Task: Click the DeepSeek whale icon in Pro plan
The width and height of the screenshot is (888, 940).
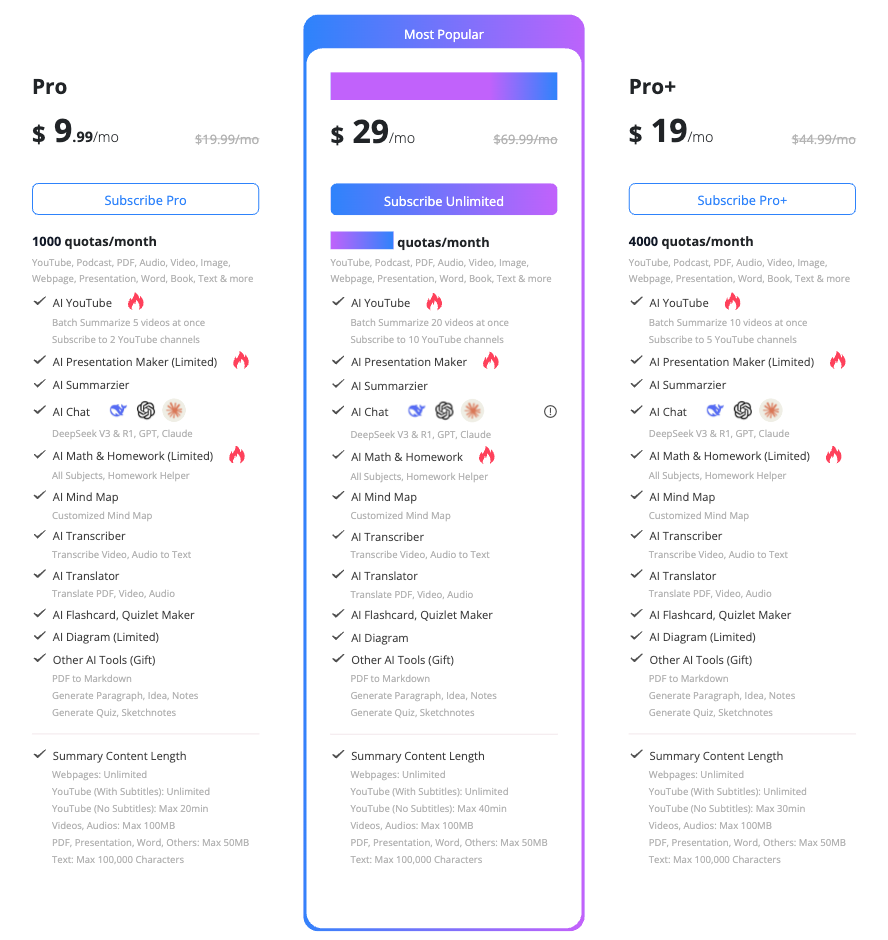Action: pos(119,411)
